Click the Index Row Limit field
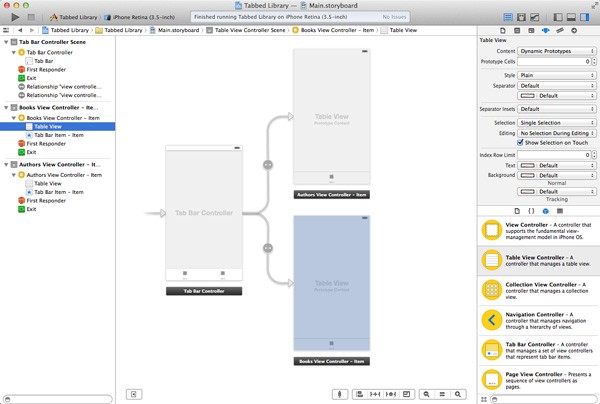600x404 pixels. click(554, 155)
